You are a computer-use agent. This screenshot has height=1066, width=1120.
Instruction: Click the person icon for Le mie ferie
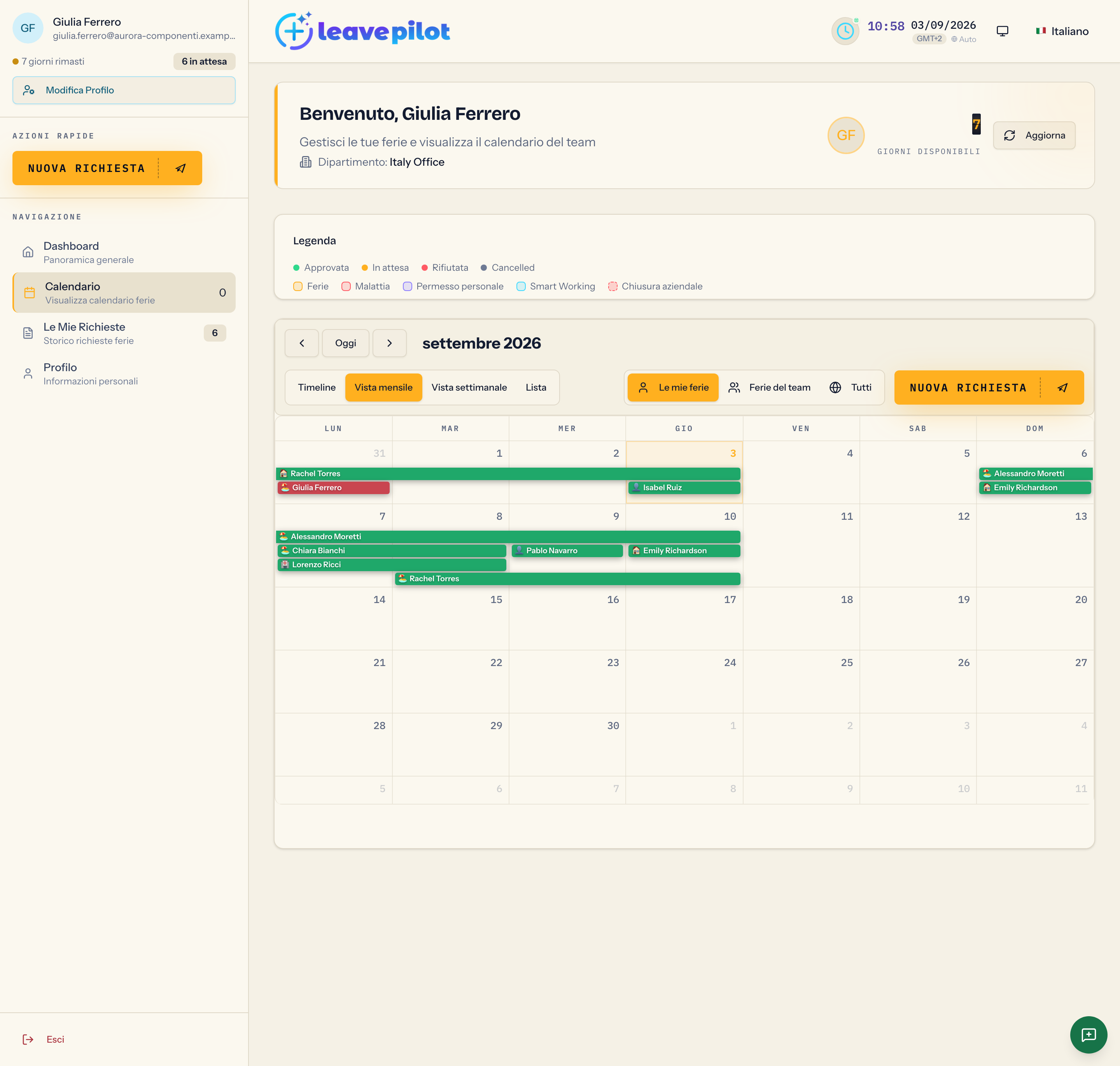click(643, 387)
